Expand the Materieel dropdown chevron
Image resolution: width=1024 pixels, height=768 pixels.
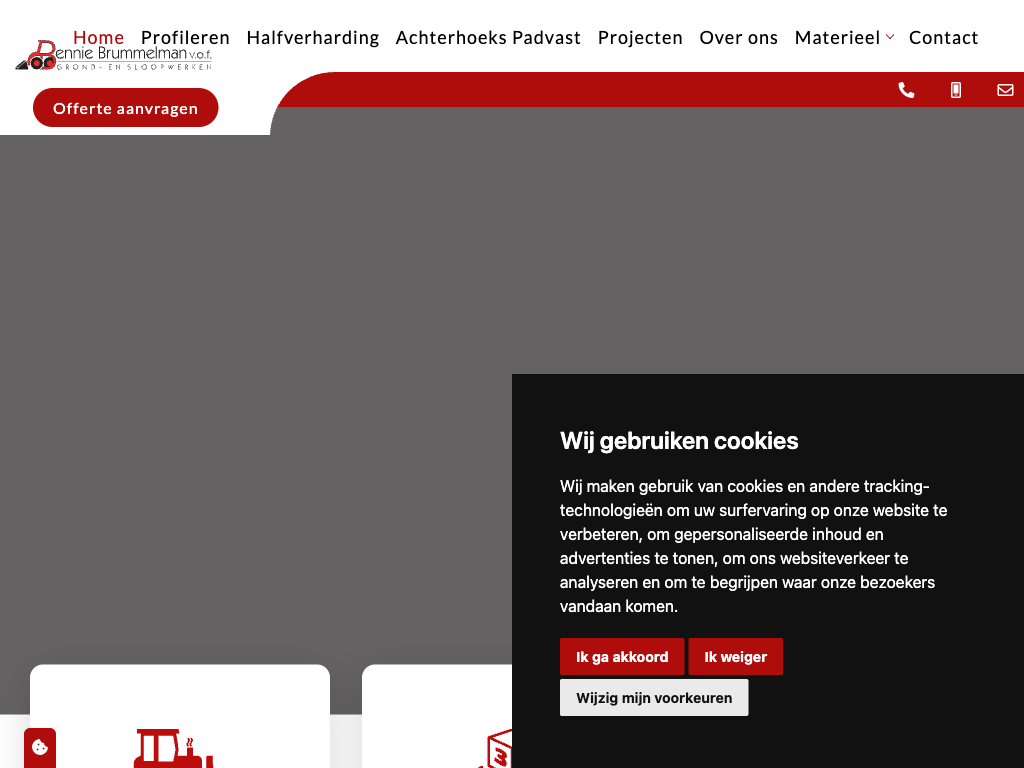click(890, 37)
